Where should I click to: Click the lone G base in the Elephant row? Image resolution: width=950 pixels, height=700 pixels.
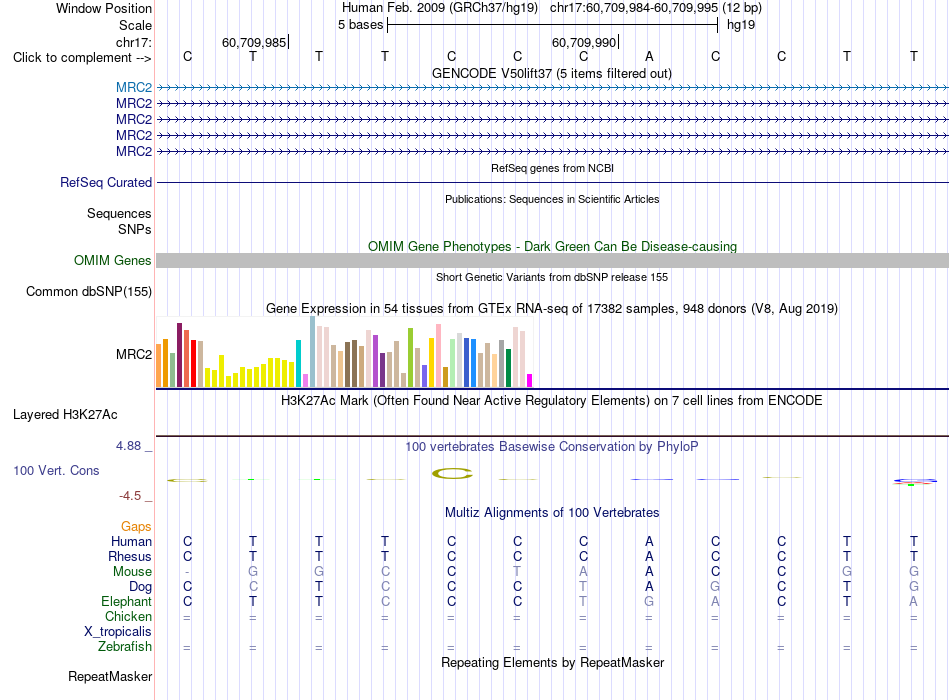pos(649,601)
